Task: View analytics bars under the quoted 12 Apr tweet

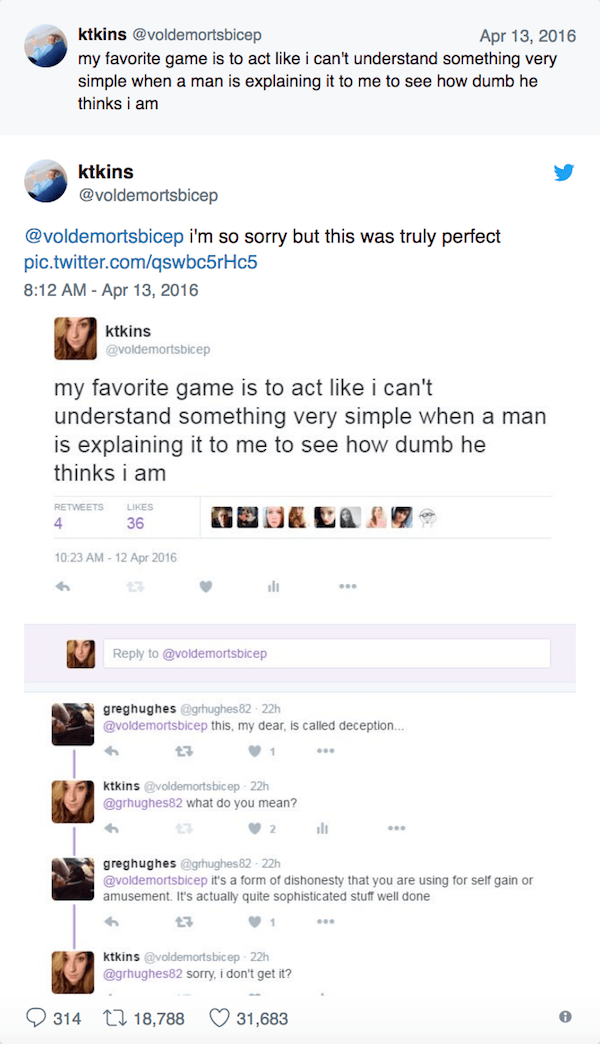Action: (272, 587)
